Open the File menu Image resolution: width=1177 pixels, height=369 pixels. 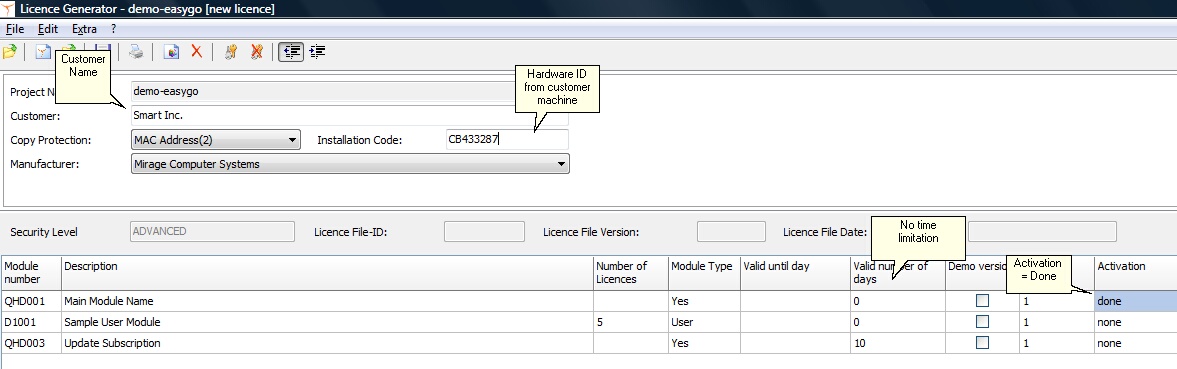click(x=15, y=29)
